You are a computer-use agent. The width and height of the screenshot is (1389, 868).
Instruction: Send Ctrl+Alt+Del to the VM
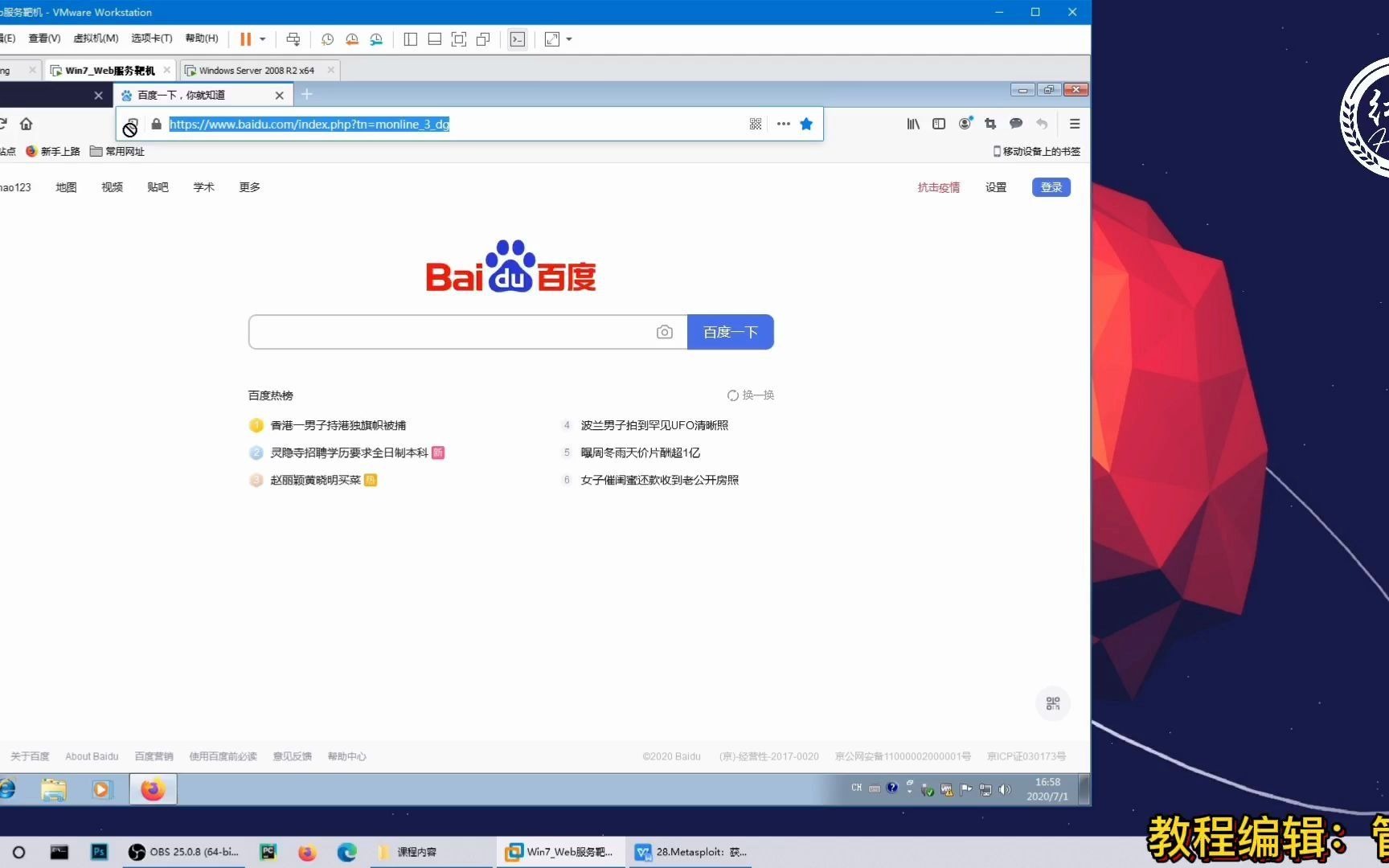point(293,39)
